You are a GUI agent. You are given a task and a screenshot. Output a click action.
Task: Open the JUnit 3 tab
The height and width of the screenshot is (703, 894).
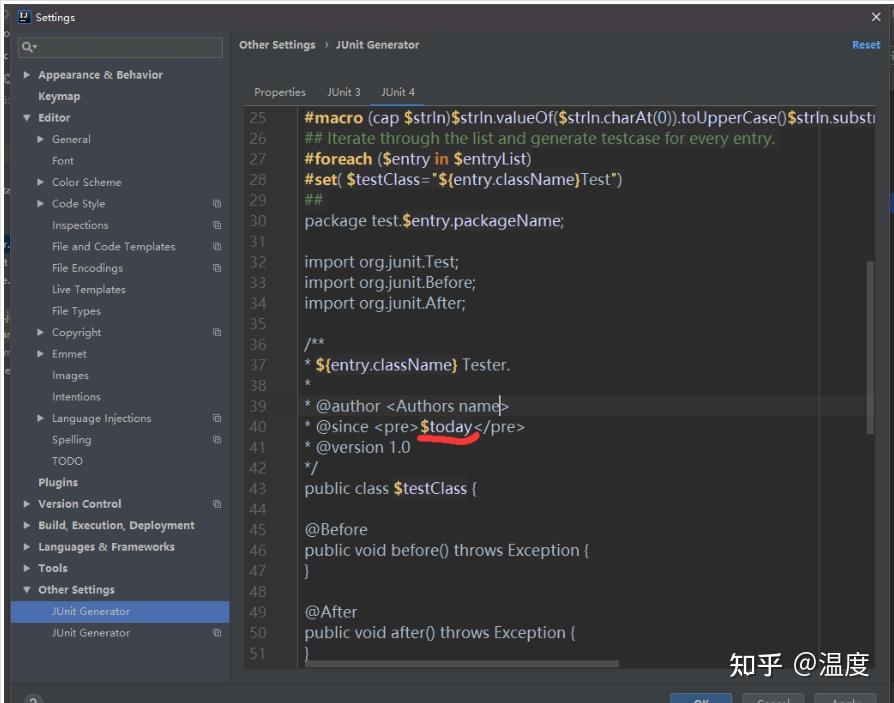[344, 92]
